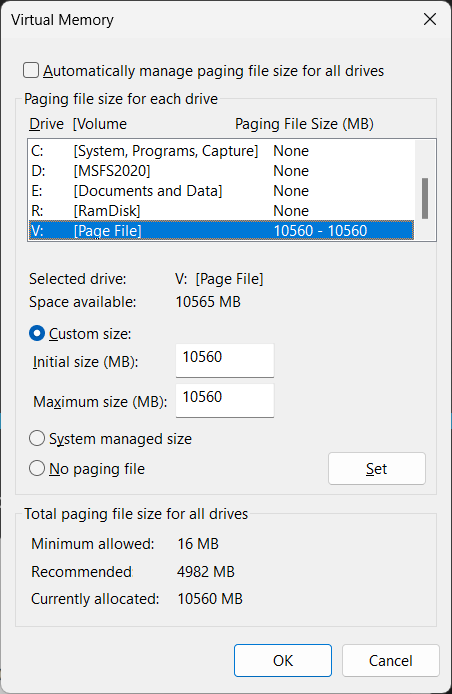Enable automatically manage paging file size checkbox
The height and width of the screenshot is (694, 452).
[31, 70]
